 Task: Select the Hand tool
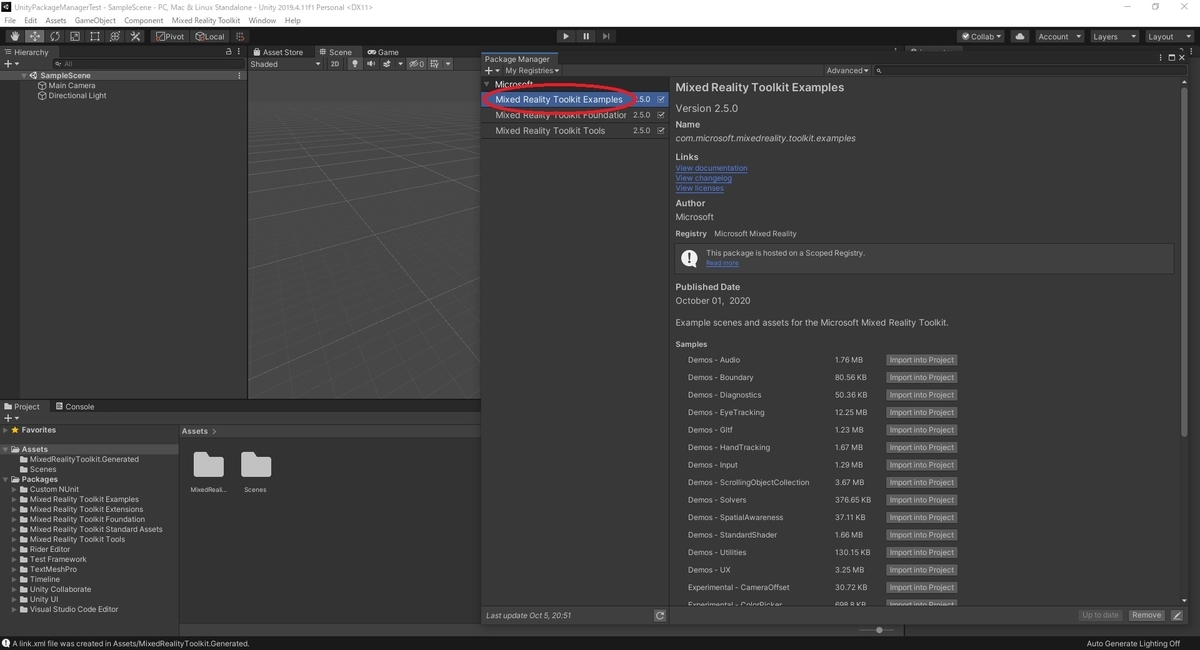(x=14, y=36)
